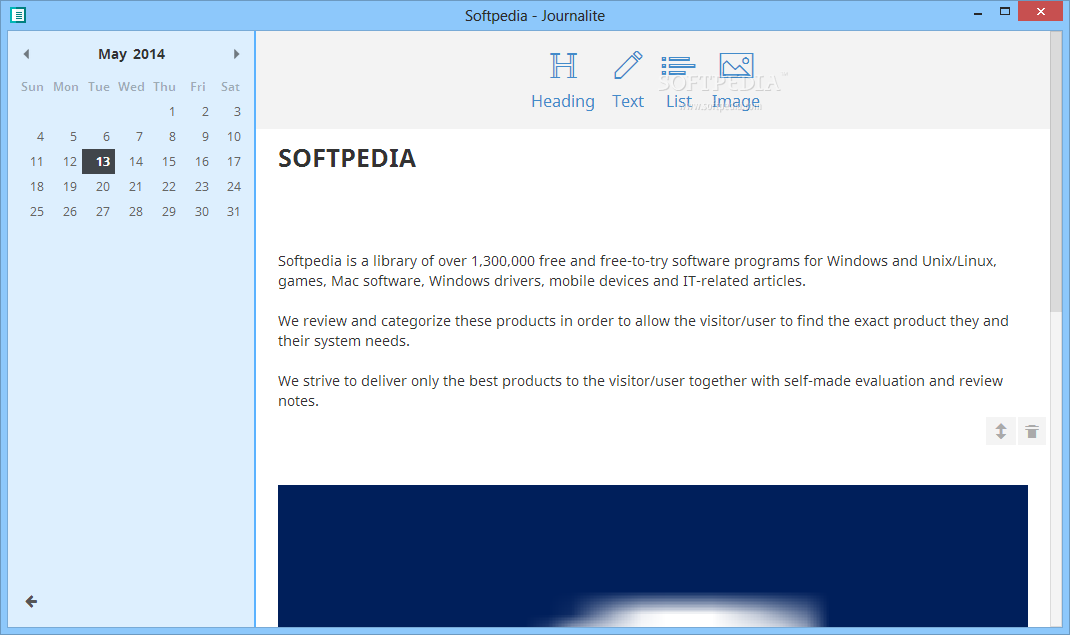Click the Journalite app icon in title bar

click(x=18, y=14)
